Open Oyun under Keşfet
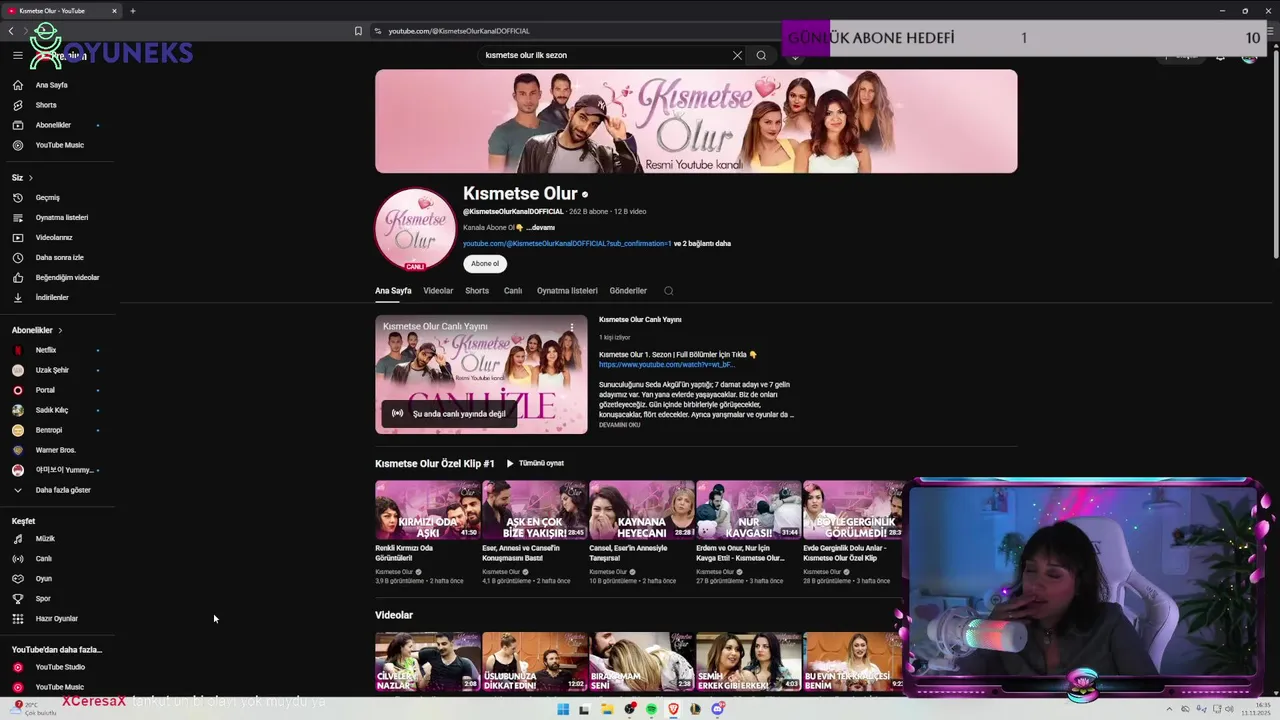The width and height of the screenshot is (1280, 720). click(58, 579)
